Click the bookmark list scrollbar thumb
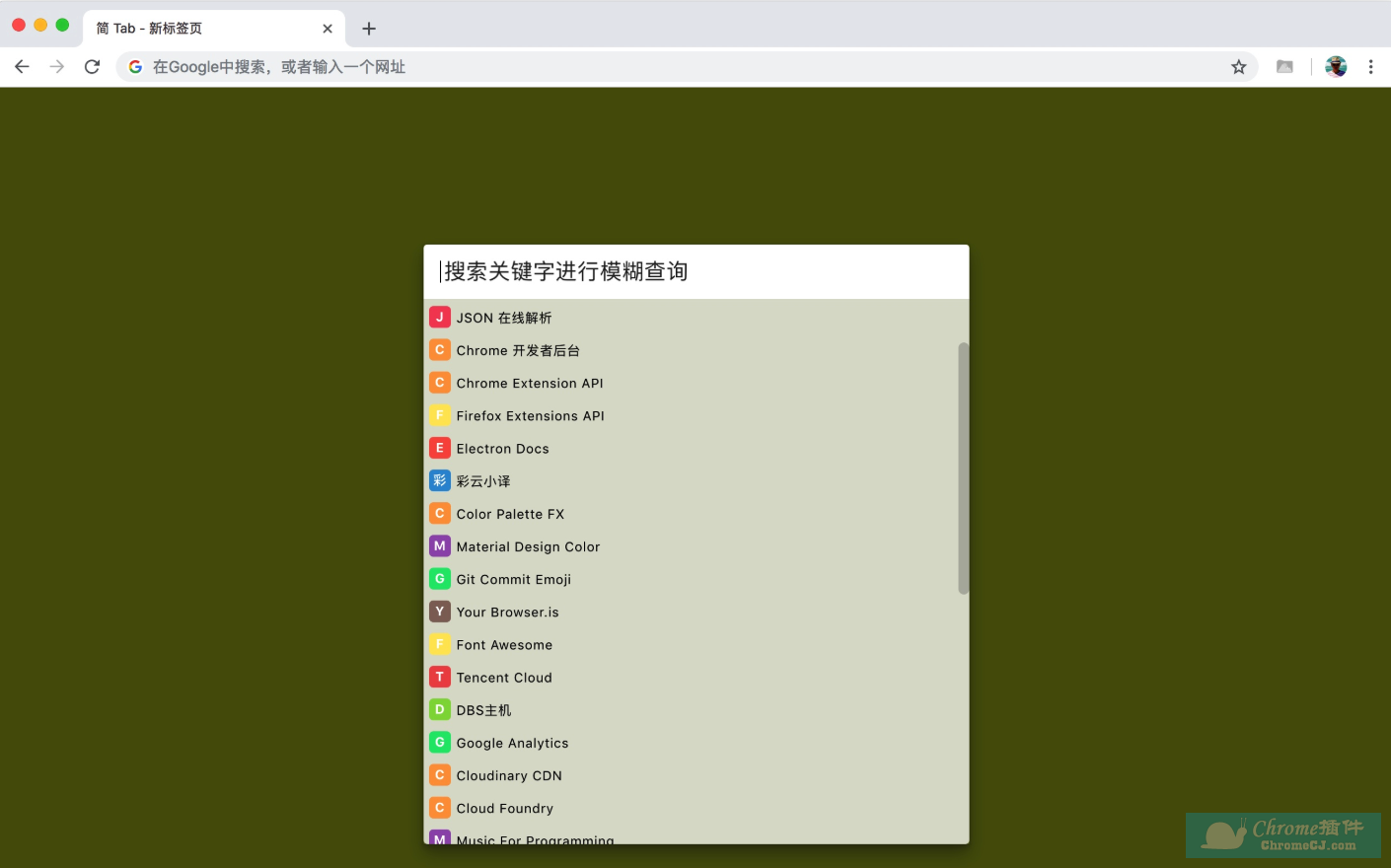The image size is (1391, 868). [x=964, y=469]
